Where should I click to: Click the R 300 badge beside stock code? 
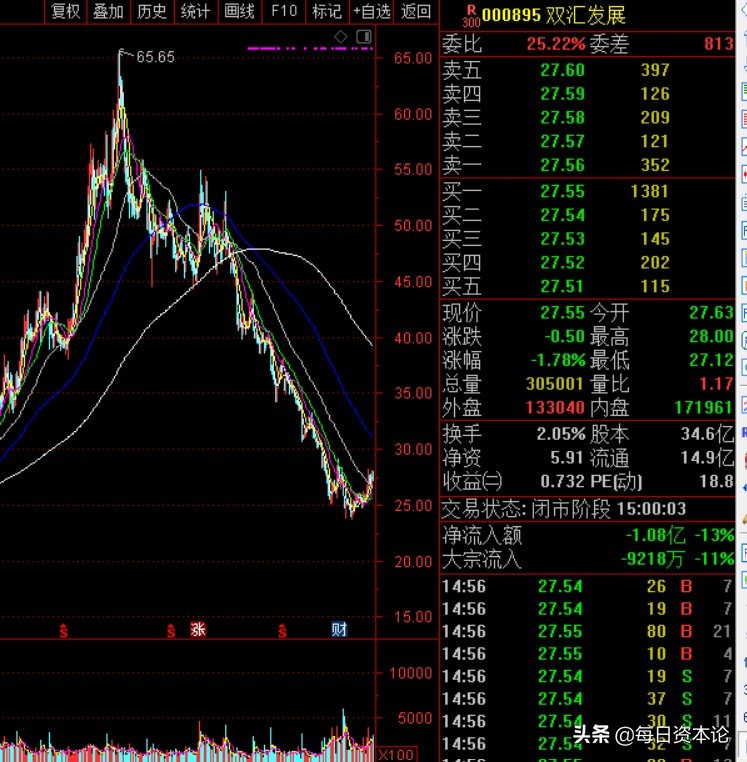point(470,16)
